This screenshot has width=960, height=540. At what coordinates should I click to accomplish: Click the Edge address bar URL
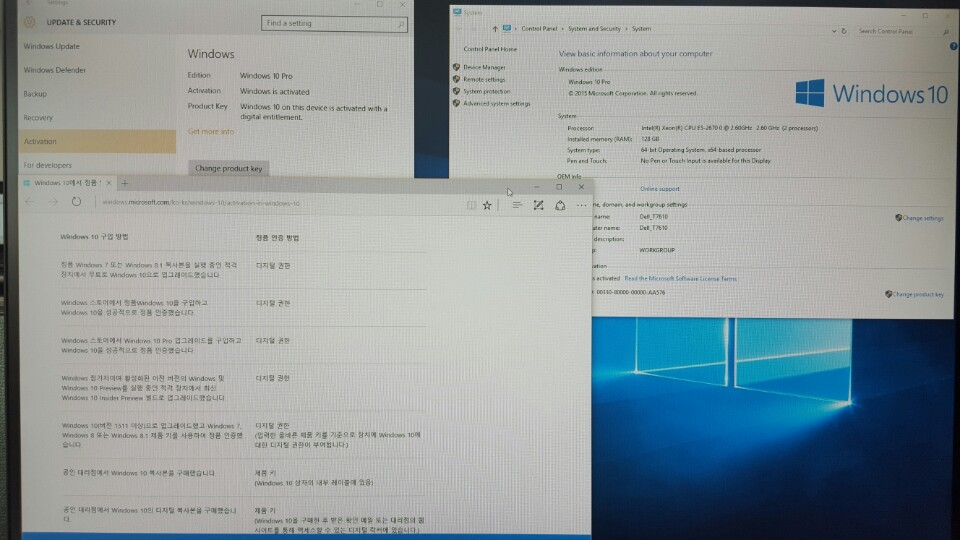(x=201, y=203)
